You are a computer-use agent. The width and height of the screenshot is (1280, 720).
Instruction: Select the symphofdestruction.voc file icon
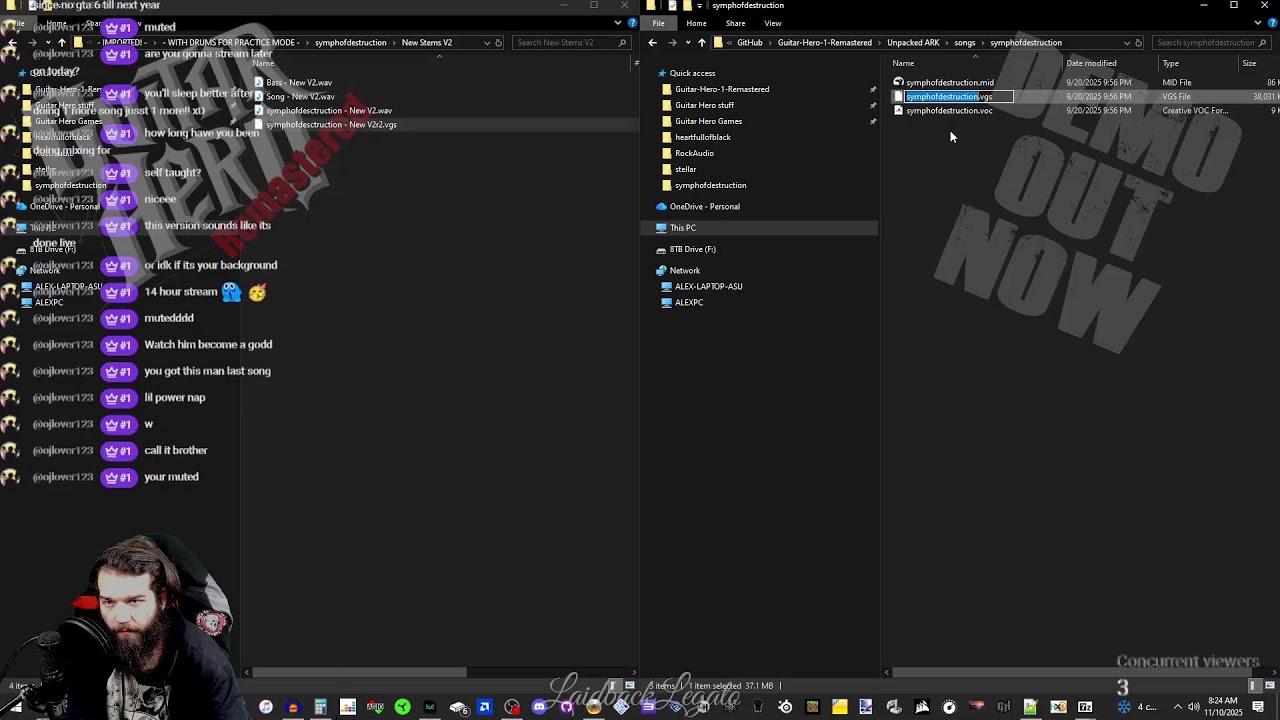coord(898,110)
